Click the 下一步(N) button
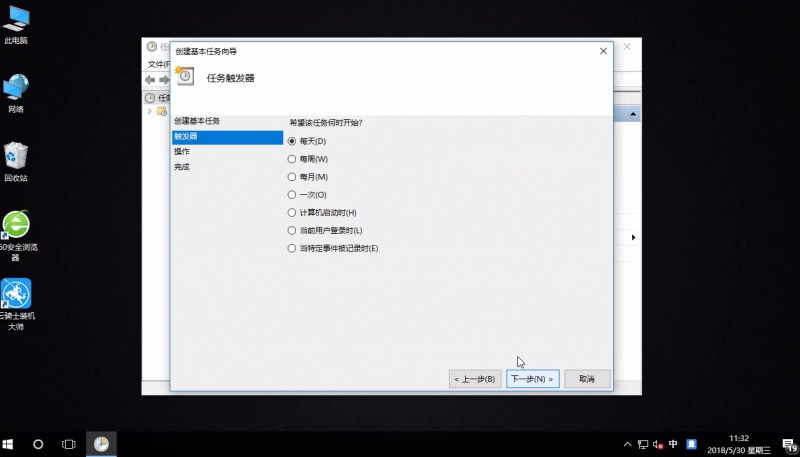This screenshot has height=457, width=800. (533, 379)
